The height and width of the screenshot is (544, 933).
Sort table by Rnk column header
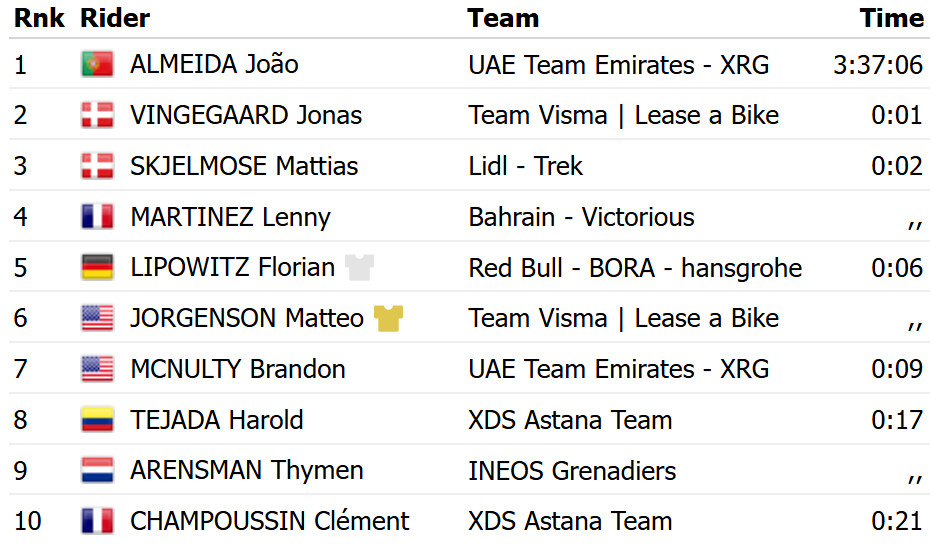[x=39, y=18]
